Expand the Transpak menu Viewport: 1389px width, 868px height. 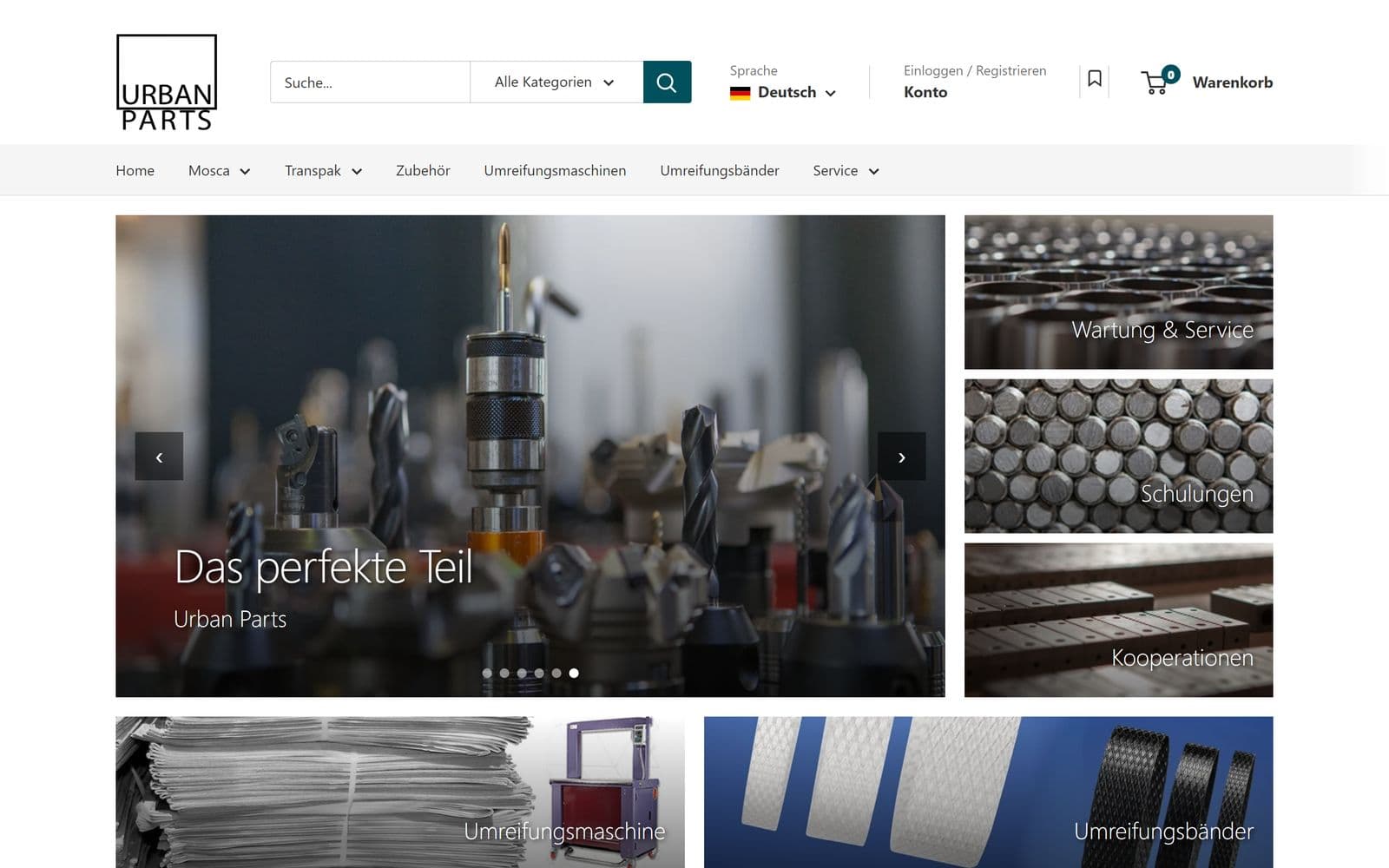point(323,171)
